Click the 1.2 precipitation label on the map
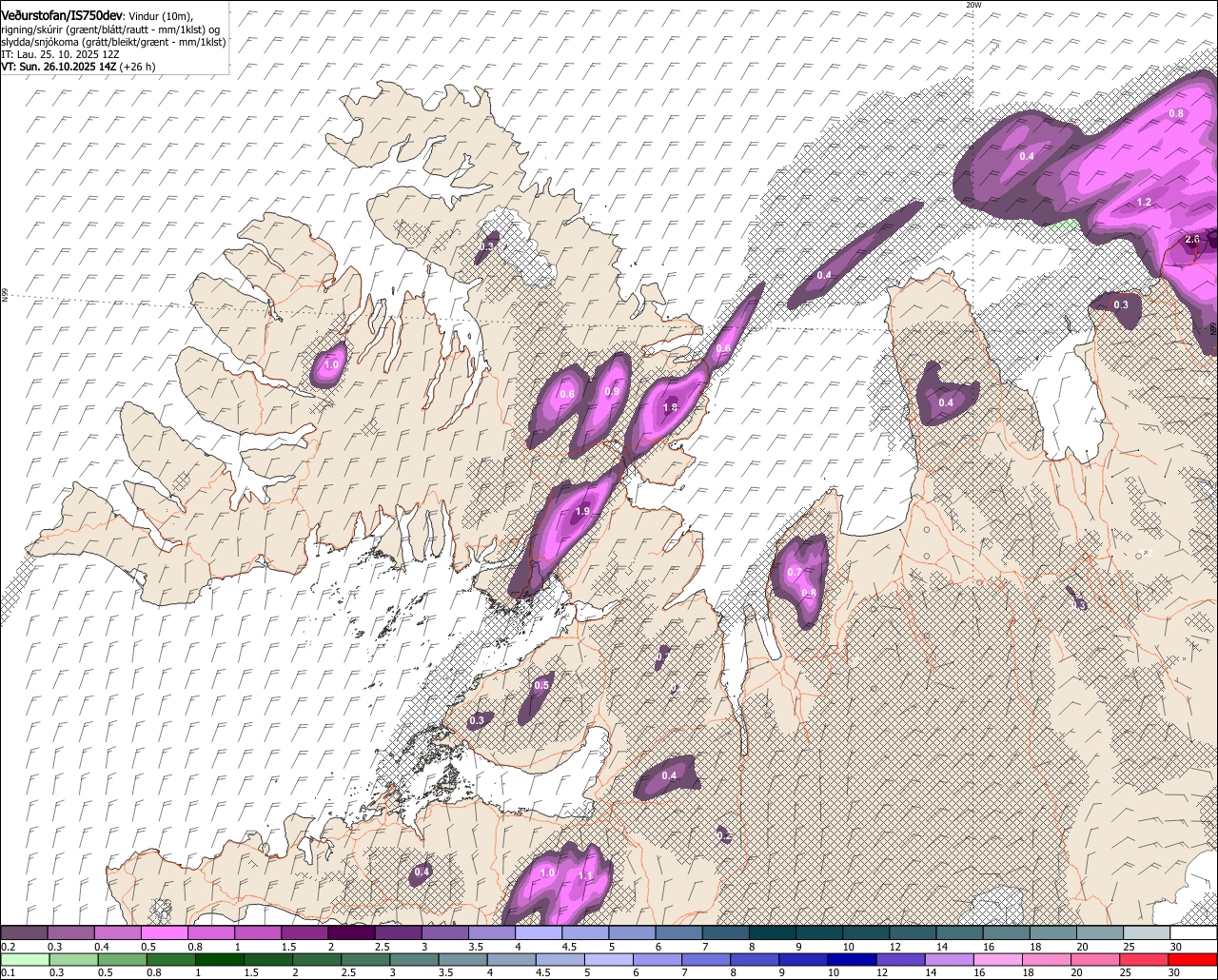The width and height of the screenshot is (1218, 980). coord(1144,203)
